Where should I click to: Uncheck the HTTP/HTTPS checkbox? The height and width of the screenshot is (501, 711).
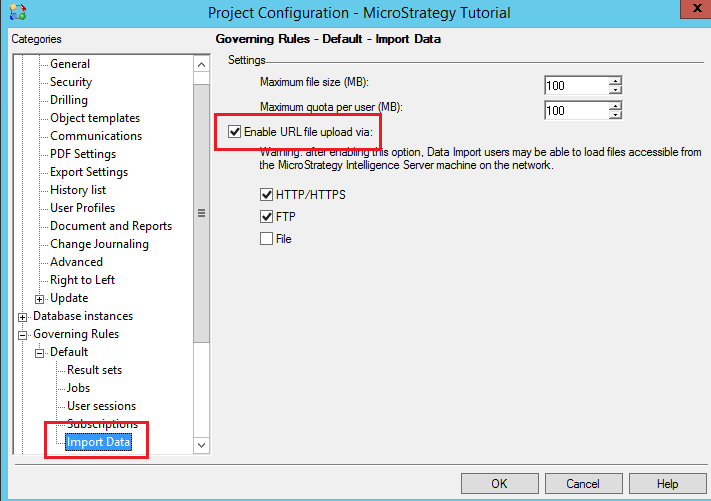(266, 195)
